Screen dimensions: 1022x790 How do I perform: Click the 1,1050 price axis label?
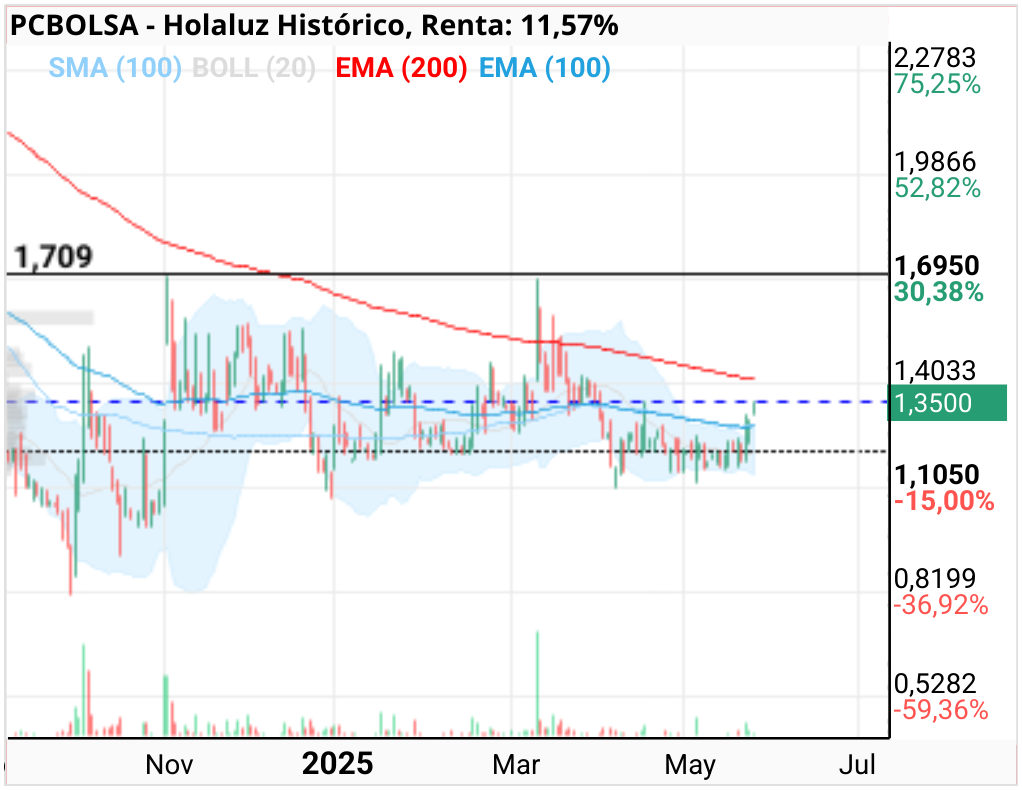coord(937,475)
